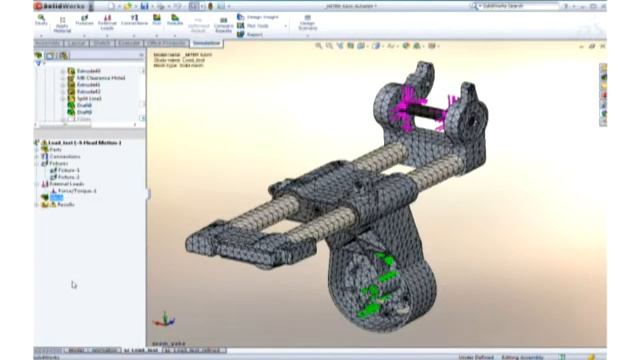Screen dimensions: 640x360
Task: Click the Apply Material tool
Action: [62, 25]
